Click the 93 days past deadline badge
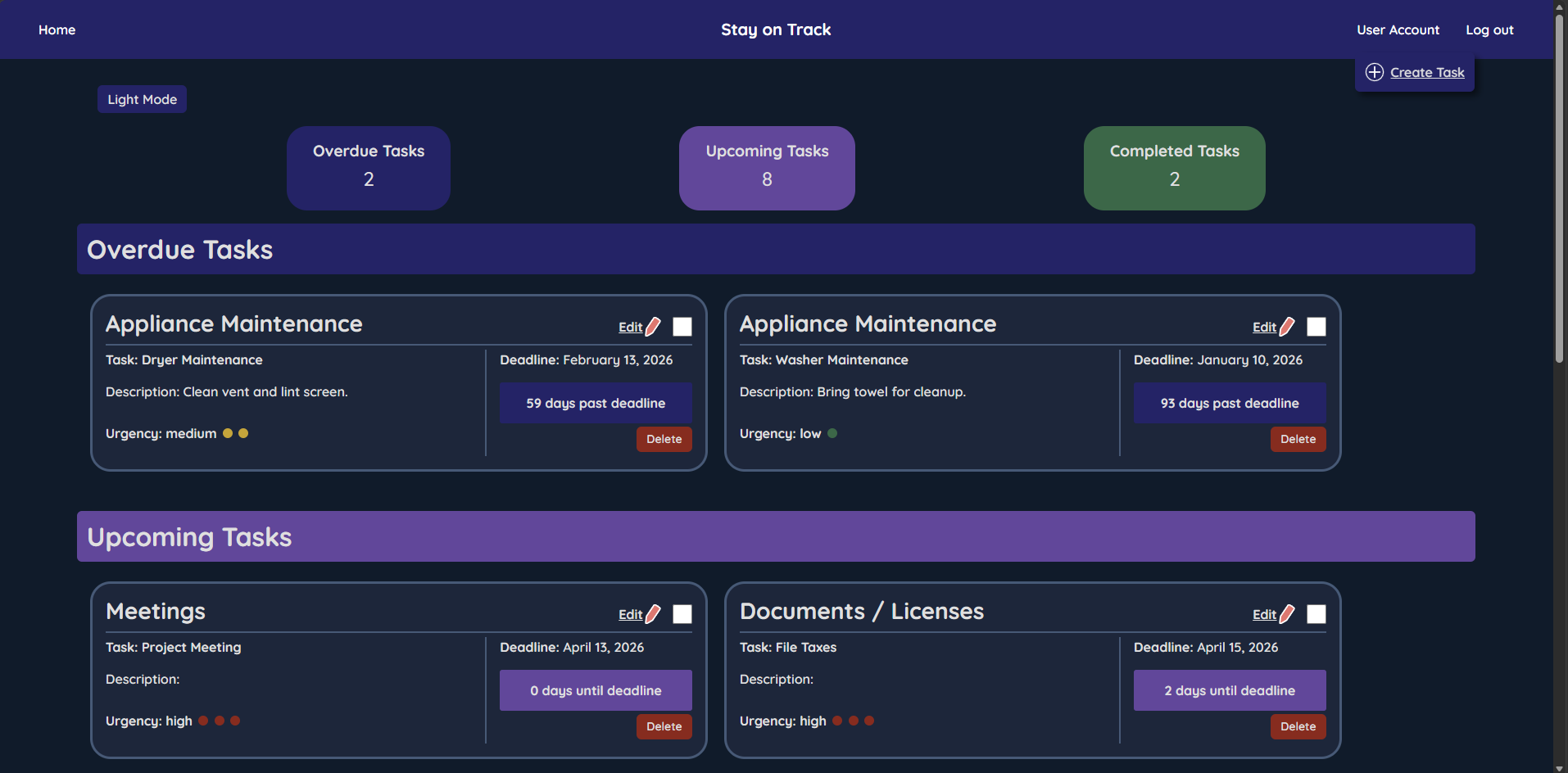 1230,403
